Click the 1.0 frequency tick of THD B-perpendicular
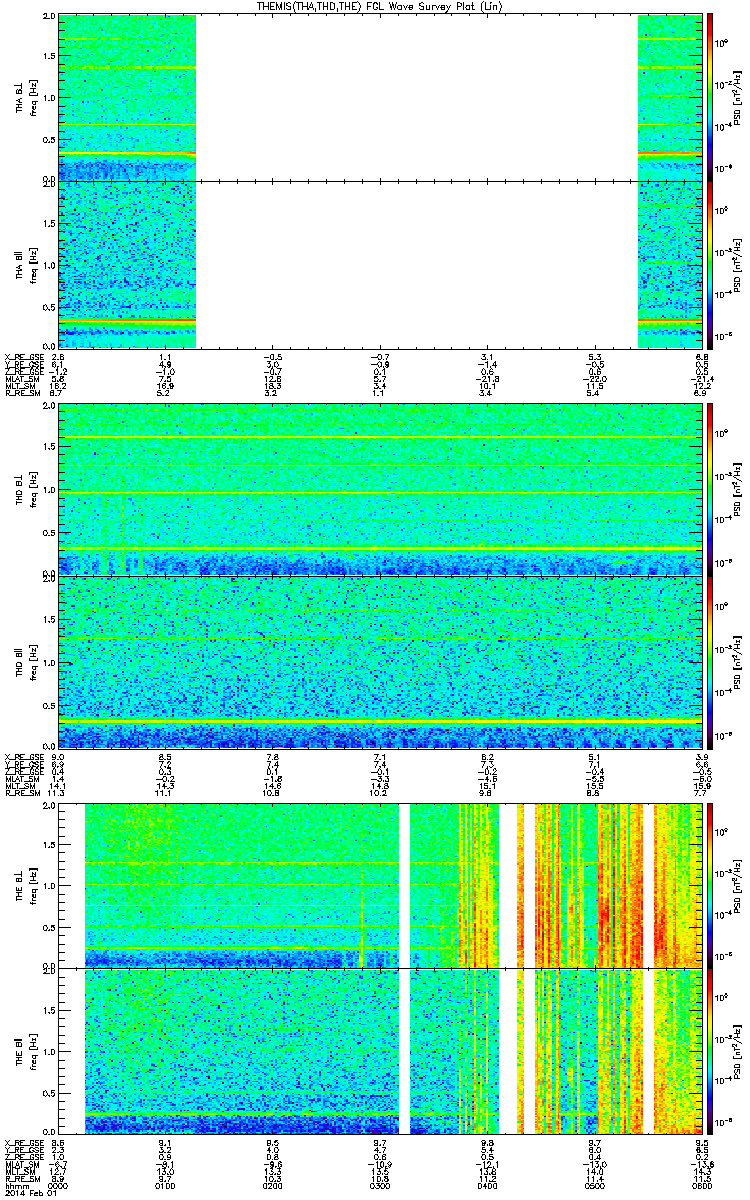750x1200 pixels. [49, 491]
